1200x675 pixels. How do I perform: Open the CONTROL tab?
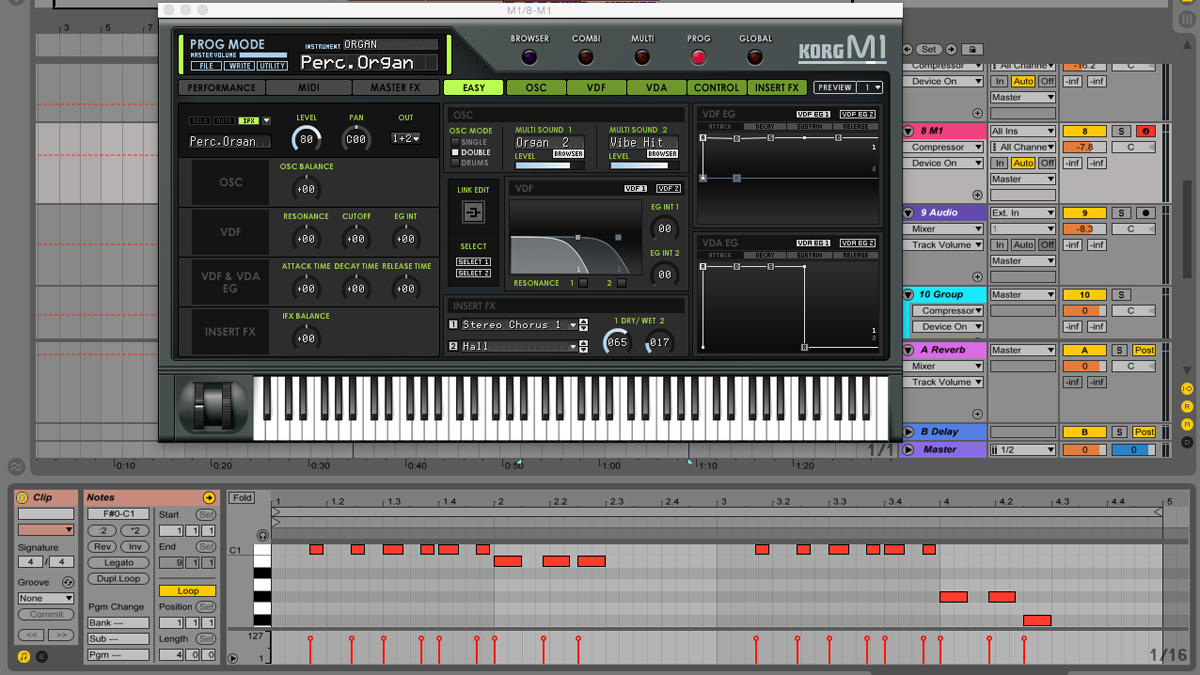[x=716, y=88]
